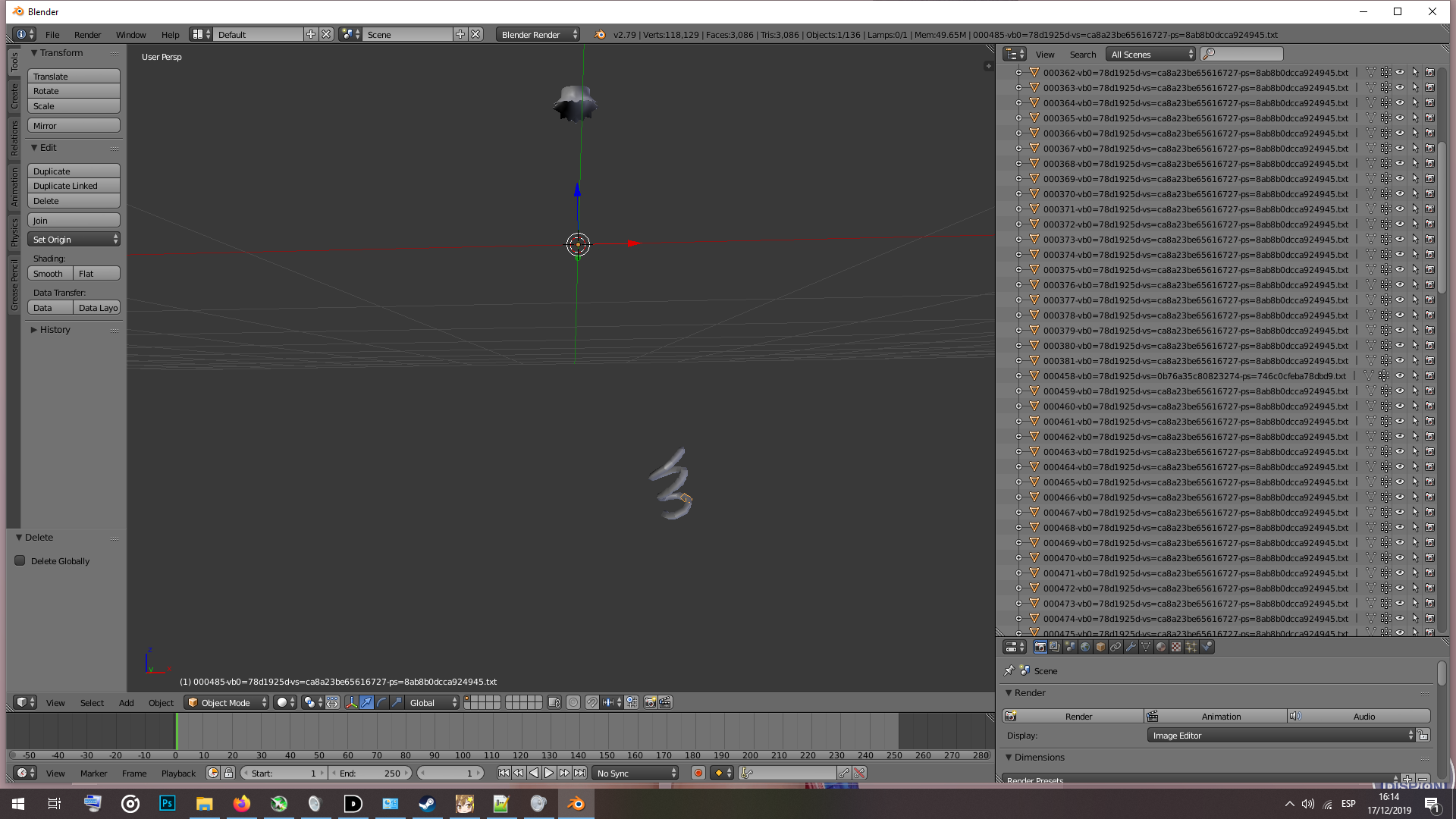Click the Smooth shading button

50,273
